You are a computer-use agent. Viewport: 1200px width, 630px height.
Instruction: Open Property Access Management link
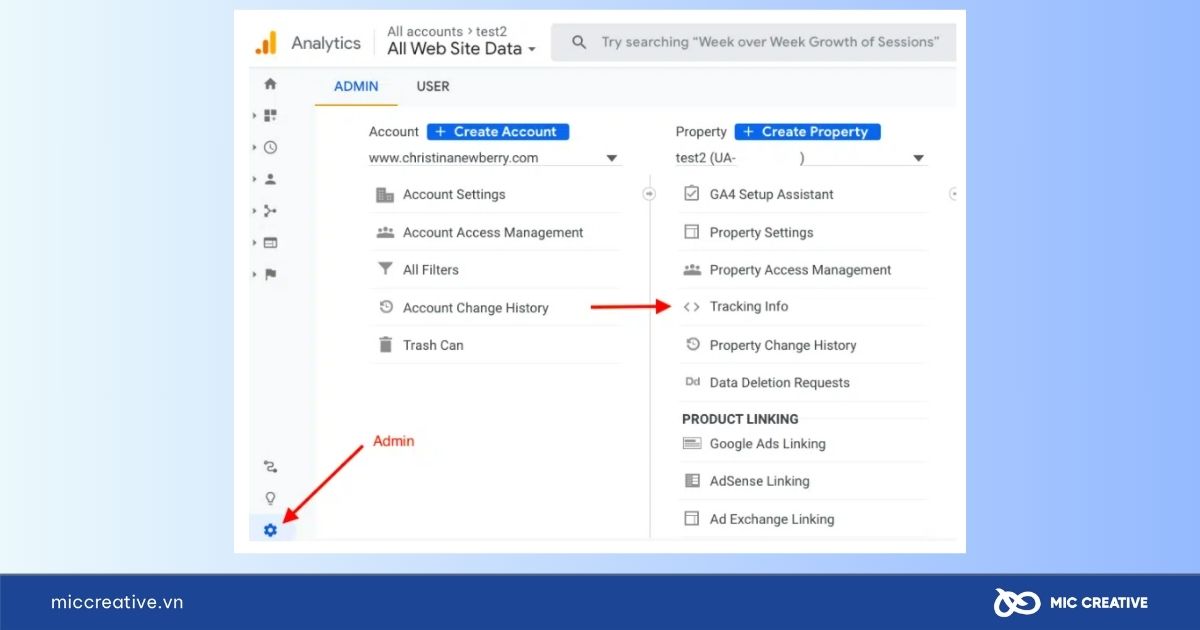coord(800,270)
